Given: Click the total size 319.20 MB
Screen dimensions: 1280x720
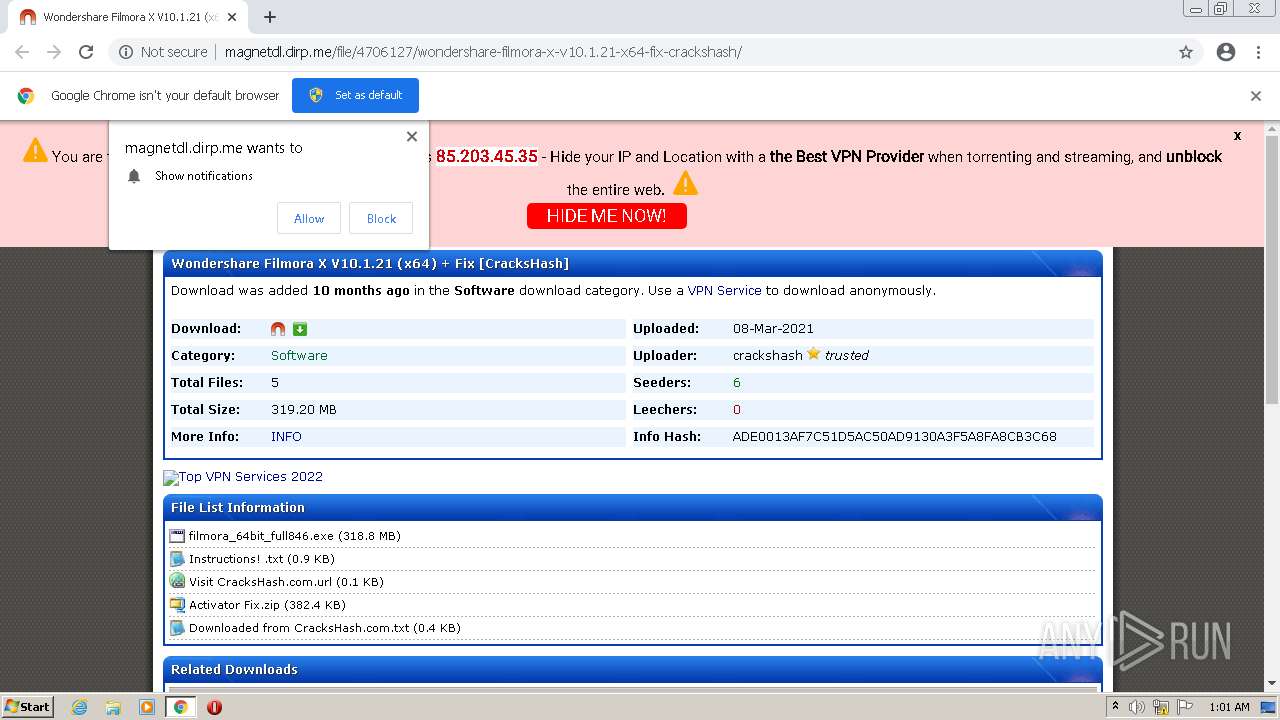Looking at the screenshot, I should [x=304, y=409].
